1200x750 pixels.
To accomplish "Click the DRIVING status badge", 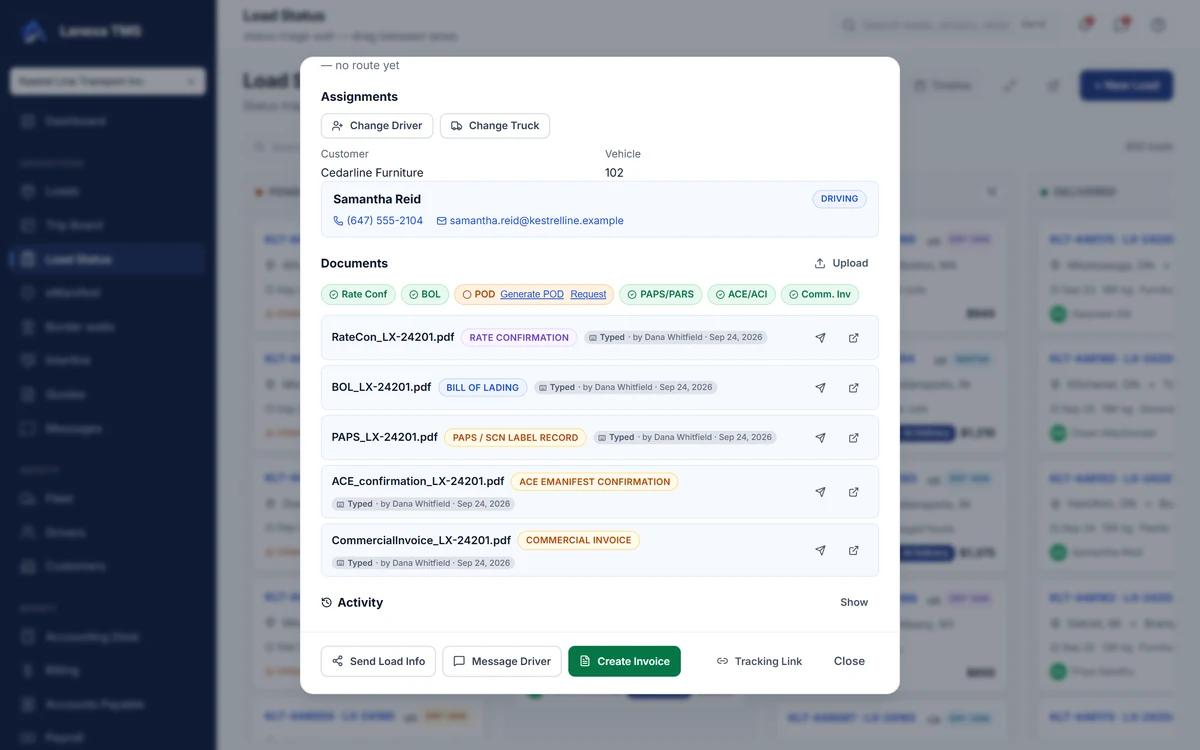I will (839, 199).
